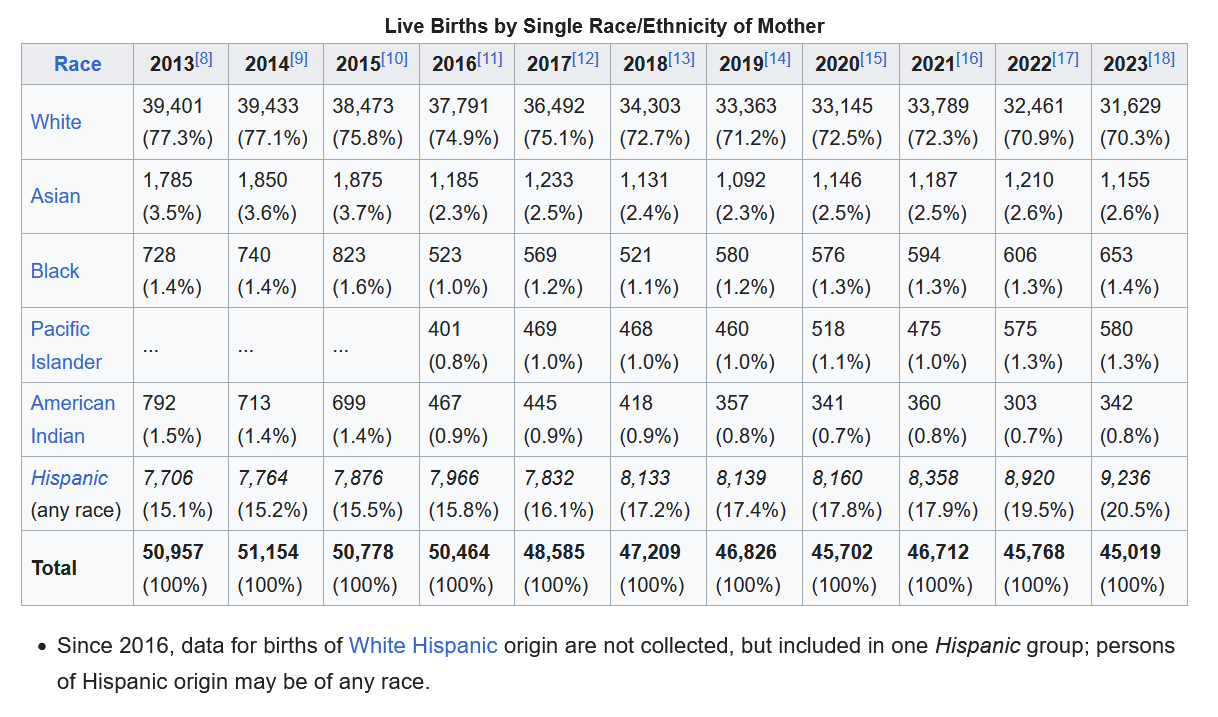Select the 2018 Asian cell 1,131

659,196
